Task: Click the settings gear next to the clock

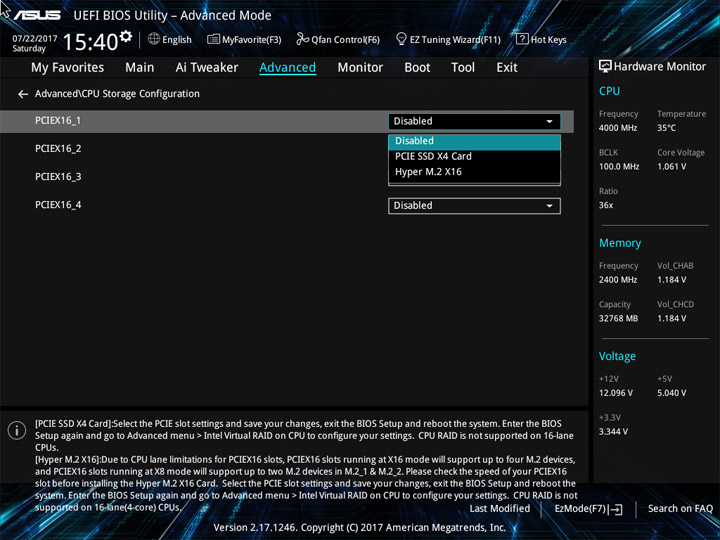Action: click(125, 36)
